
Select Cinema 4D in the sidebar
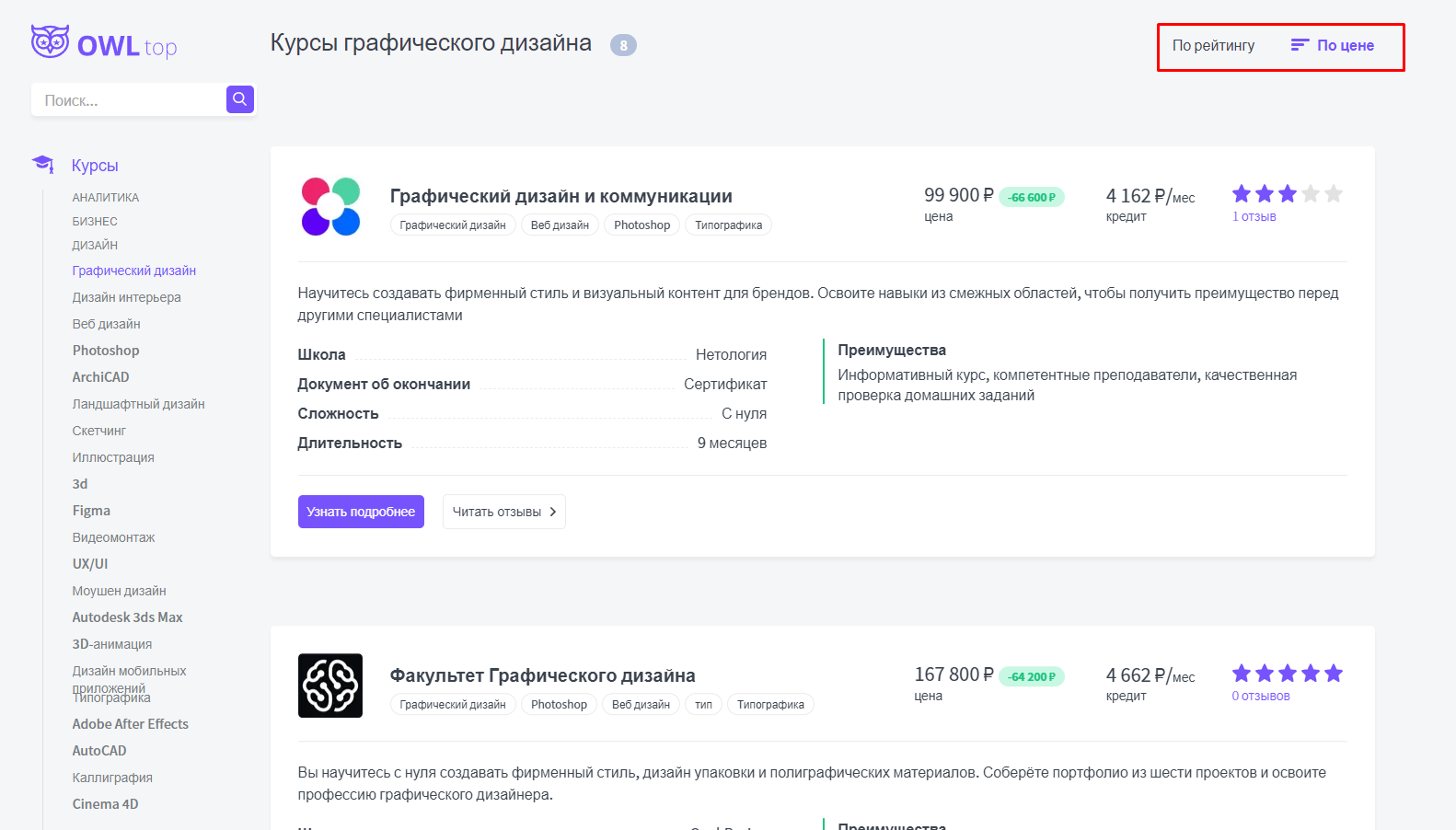tap(105, 804)
